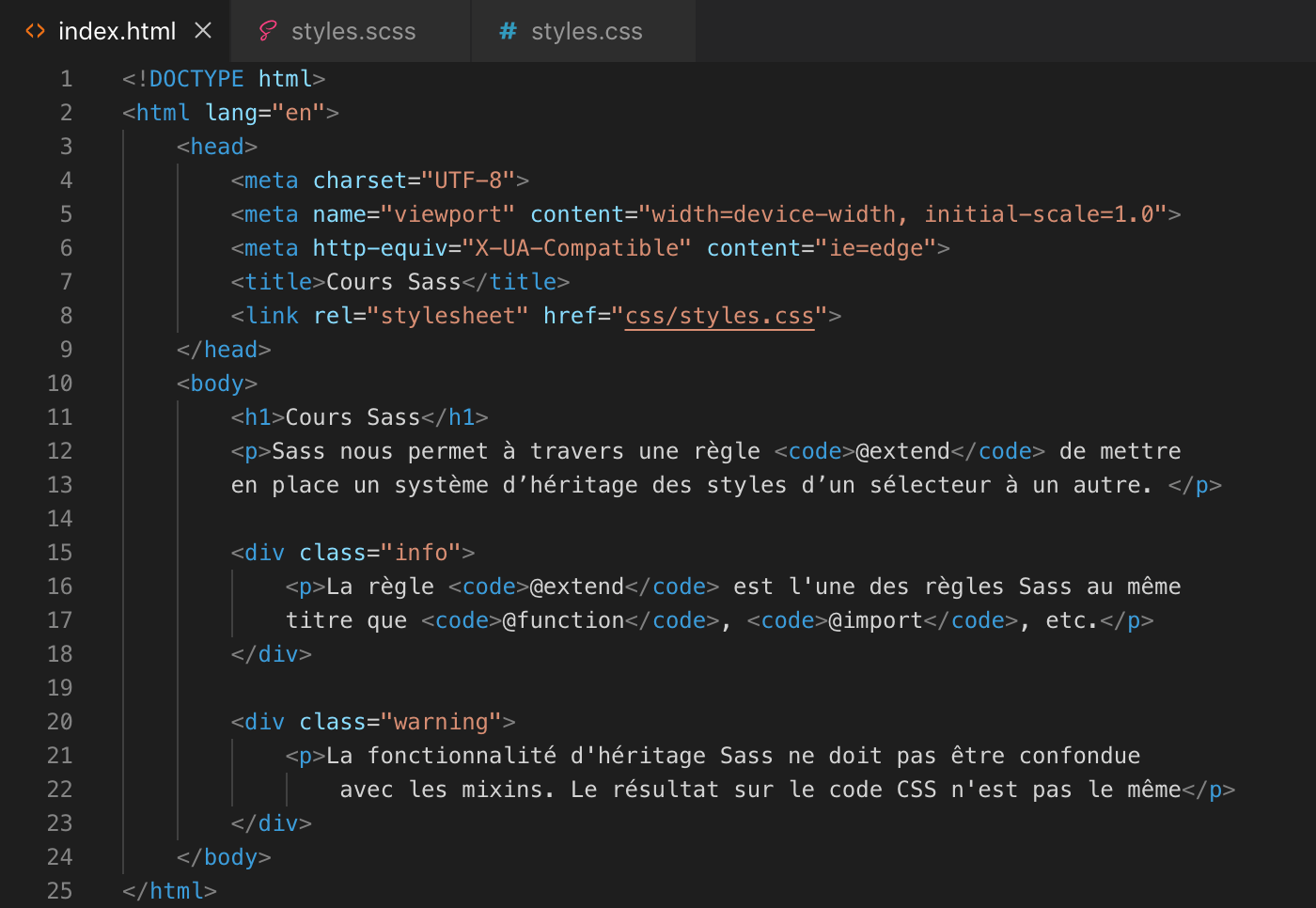Viewport: 1316px width, 908px height.
Task: Click the HTML file icon on index.html tab
Action: click(35, 30)
